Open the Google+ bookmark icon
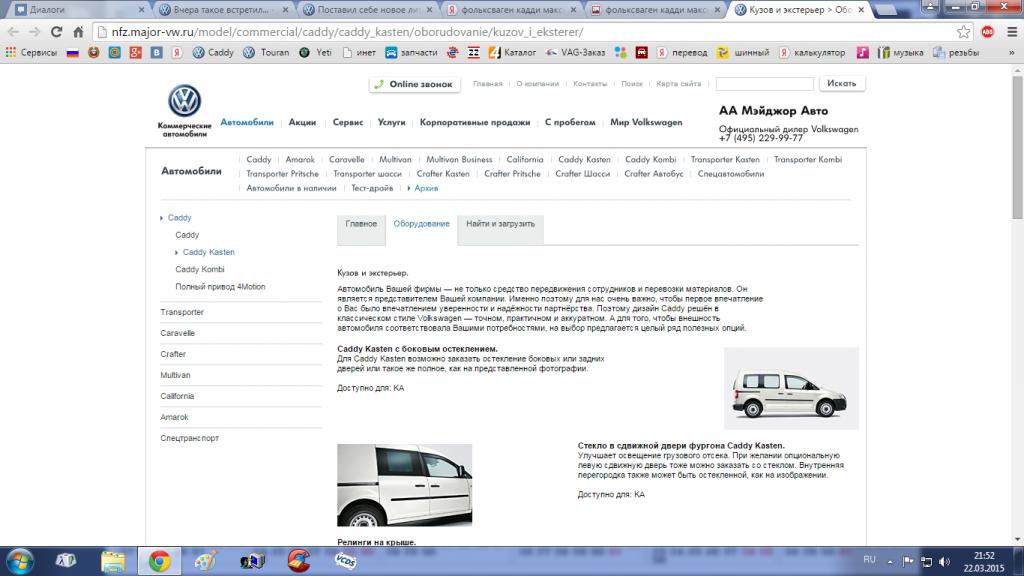 135,52
